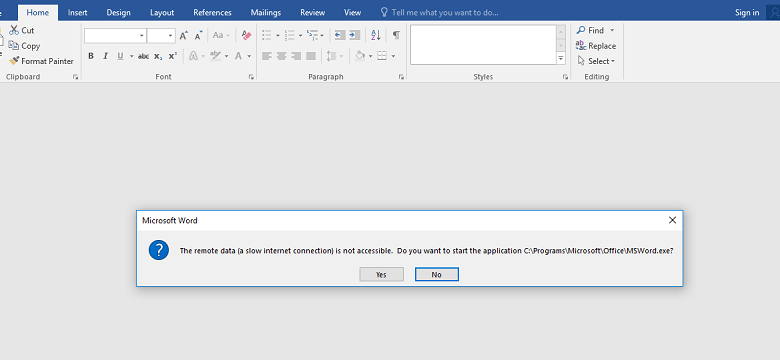Expand the Styles gallery more button
Image resolution: width=780 pixels, height=360 pixels.
tap(561, 58)
